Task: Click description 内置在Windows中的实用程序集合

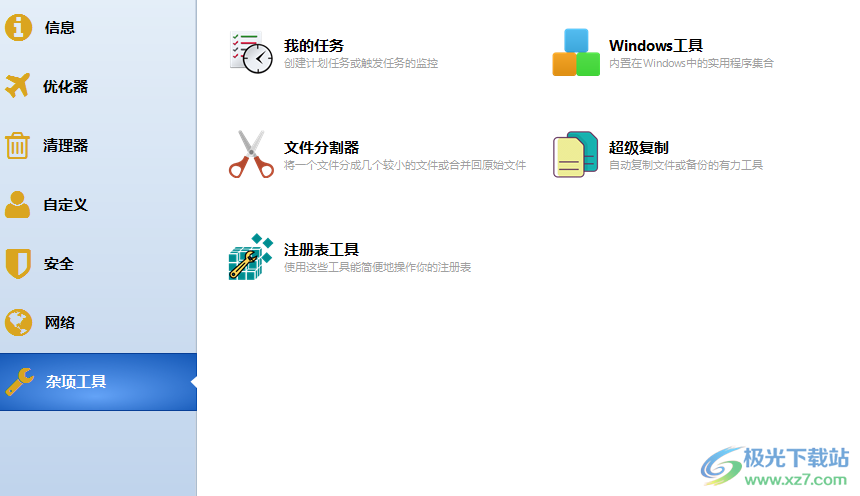Action: coord(691,63)
